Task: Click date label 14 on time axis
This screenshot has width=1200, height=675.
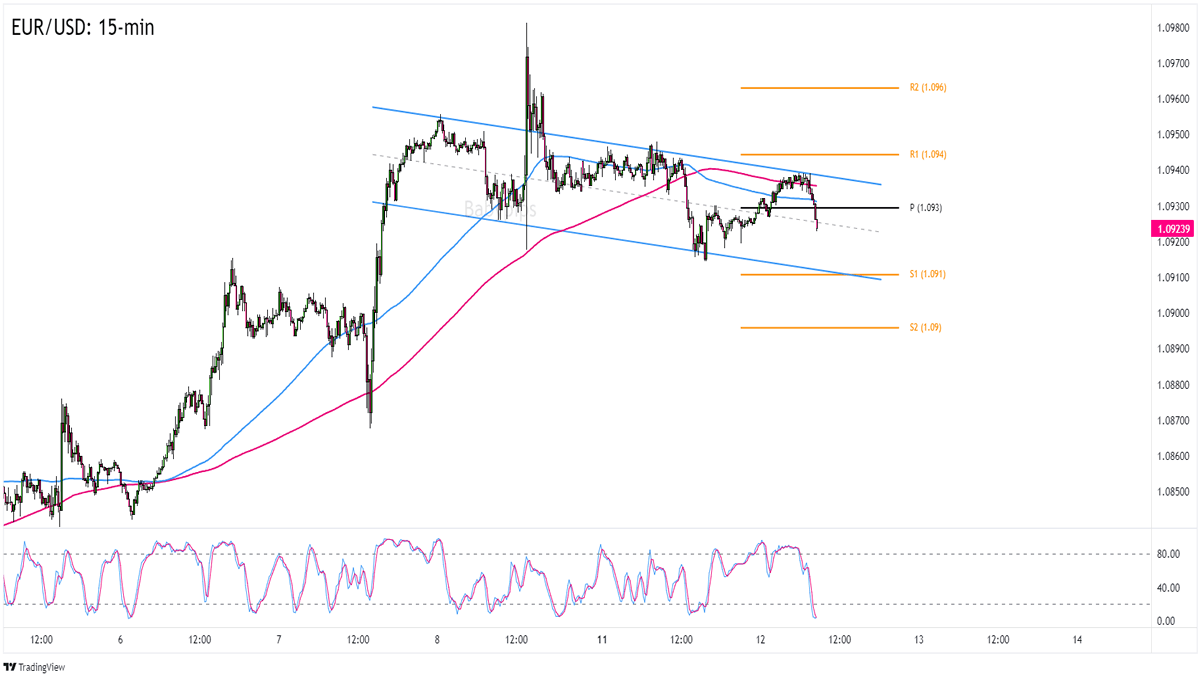Action: (1077, 640)
